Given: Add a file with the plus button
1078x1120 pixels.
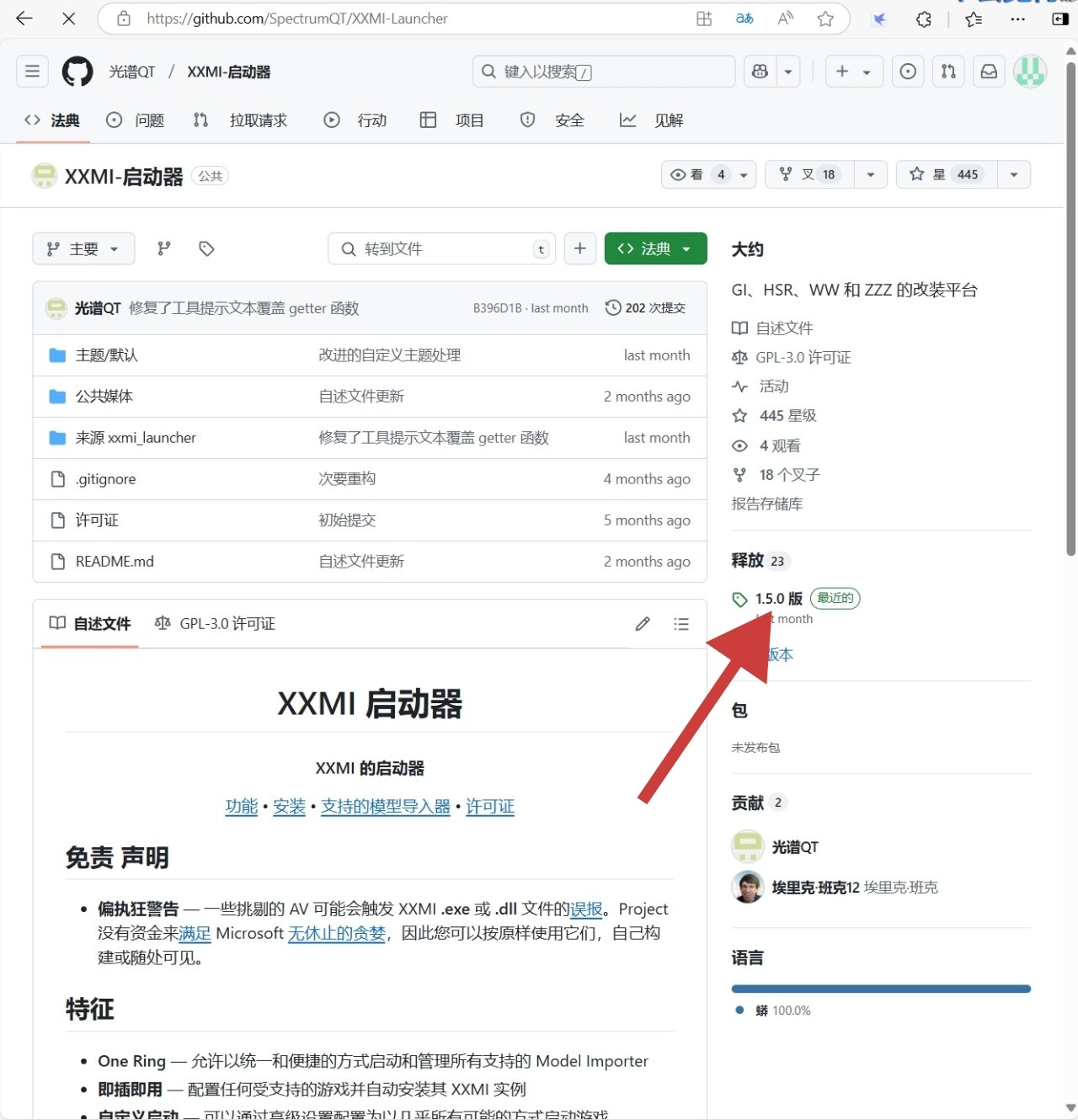Looking at the screenshot, I should [x=580, y=248].
